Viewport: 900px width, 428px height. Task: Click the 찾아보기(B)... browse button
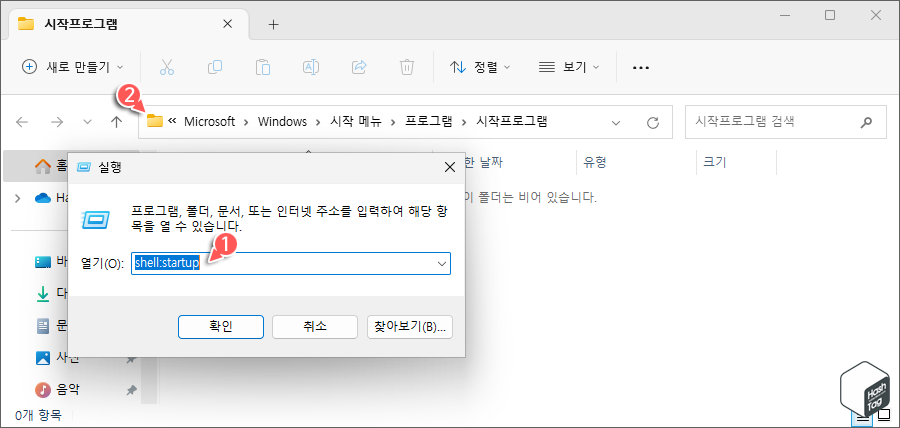coord(410,326)
